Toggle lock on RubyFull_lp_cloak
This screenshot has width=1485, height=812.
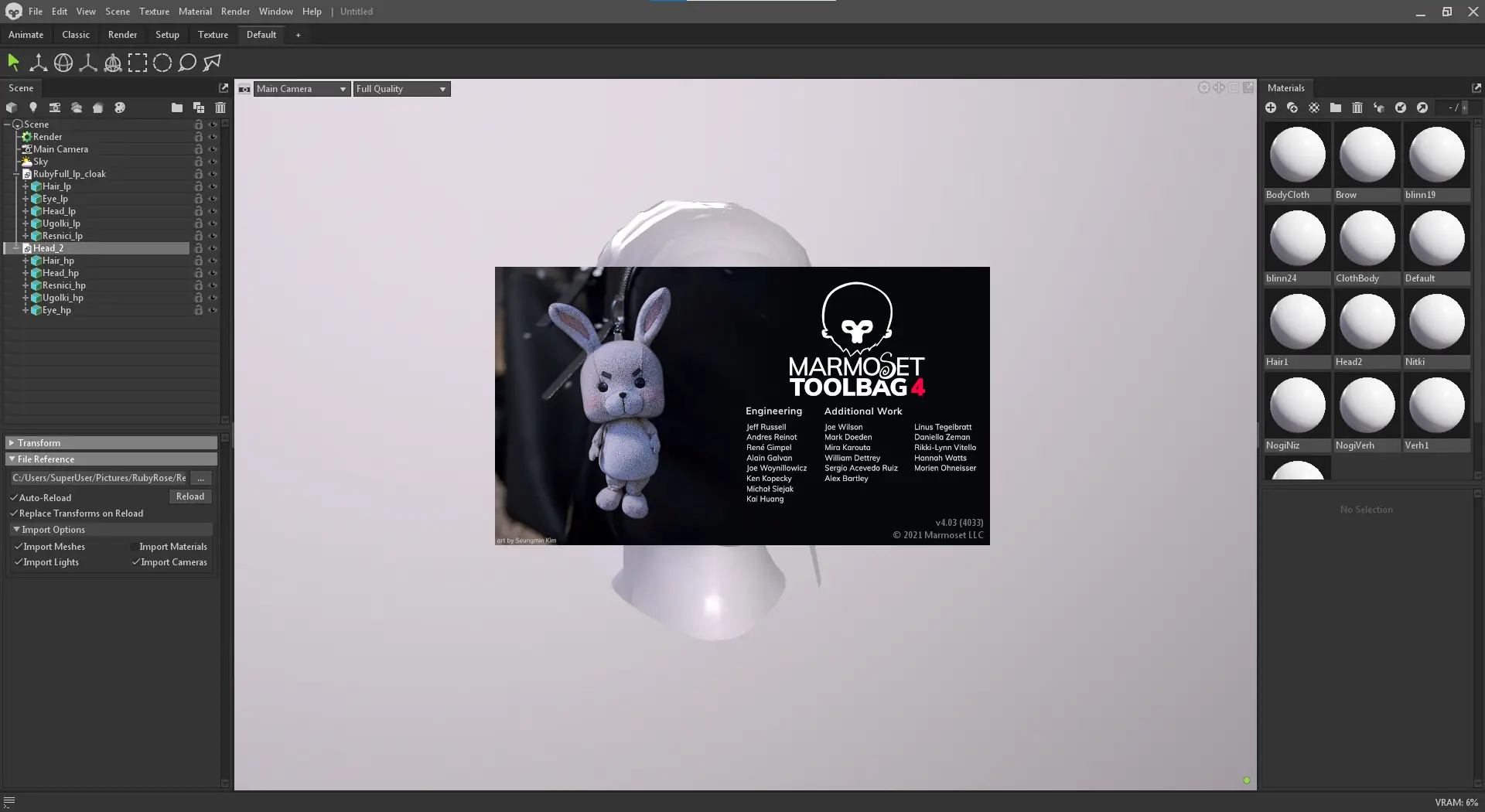199,174
